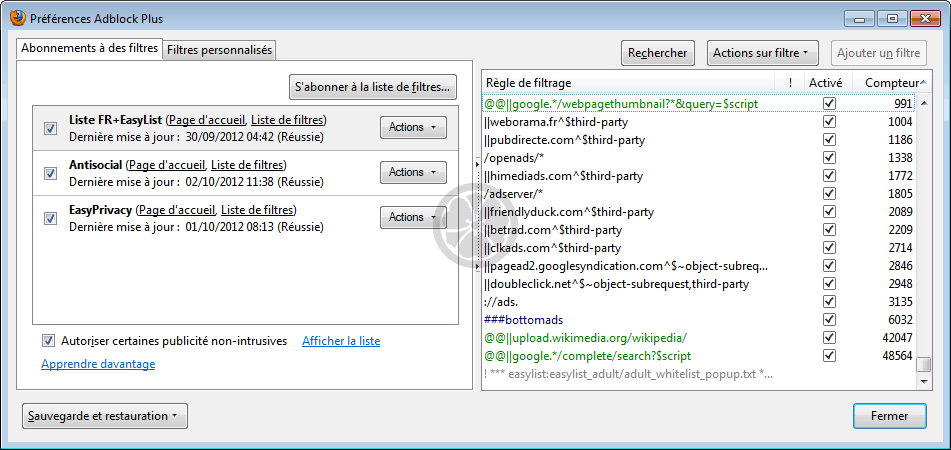Open Page d'accueil link of Antisocial

pyautogui.click(x=167, y=164)
